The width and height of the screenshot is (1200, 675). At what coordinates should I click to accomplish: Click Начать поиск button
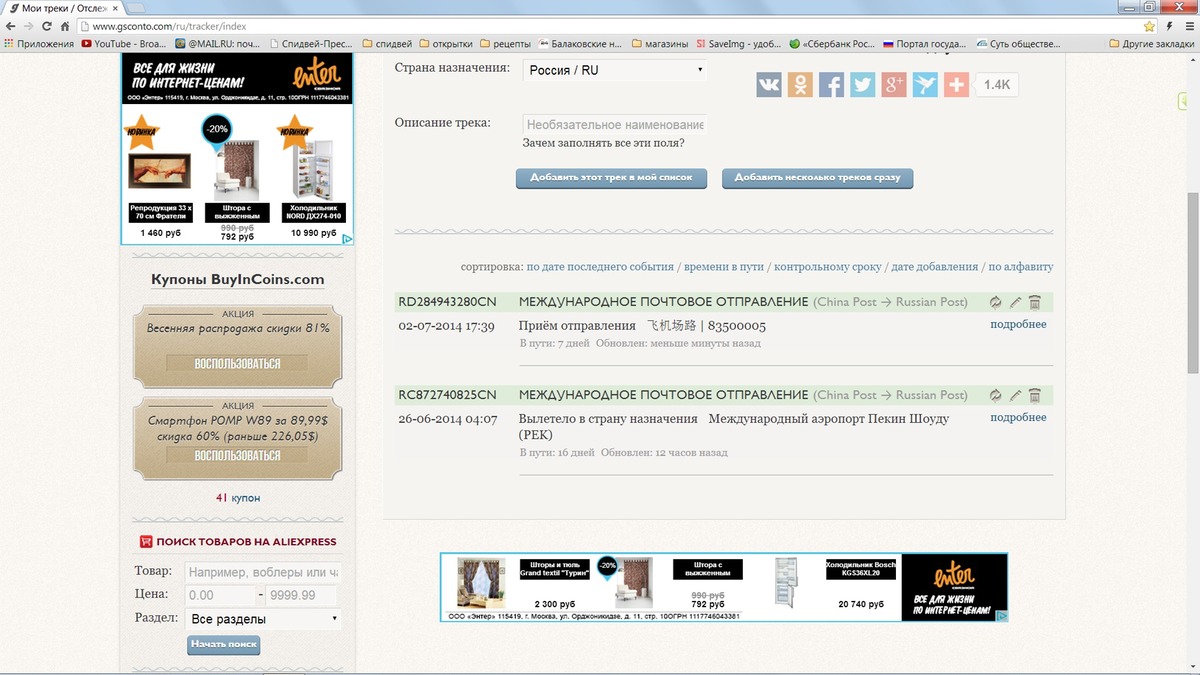pos(224,645)
